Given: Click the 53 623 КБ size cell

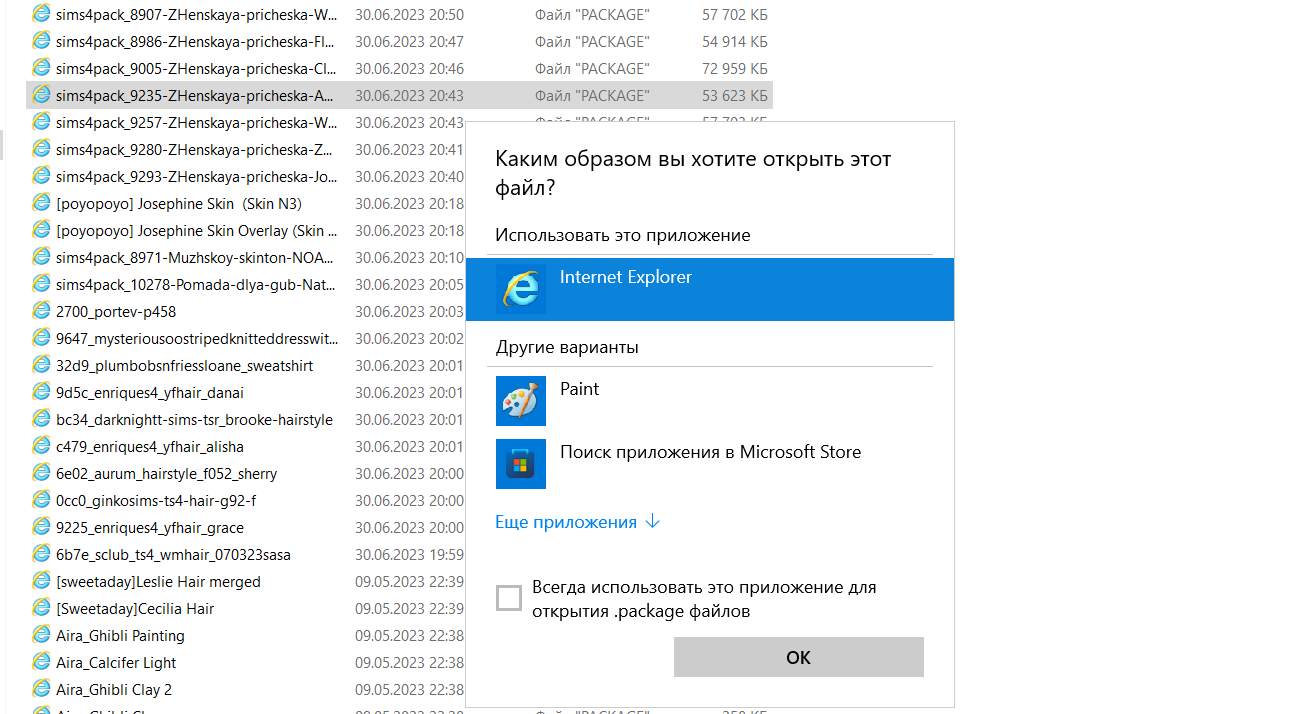Looking at the screenshot, I should (x=735, y=96).
